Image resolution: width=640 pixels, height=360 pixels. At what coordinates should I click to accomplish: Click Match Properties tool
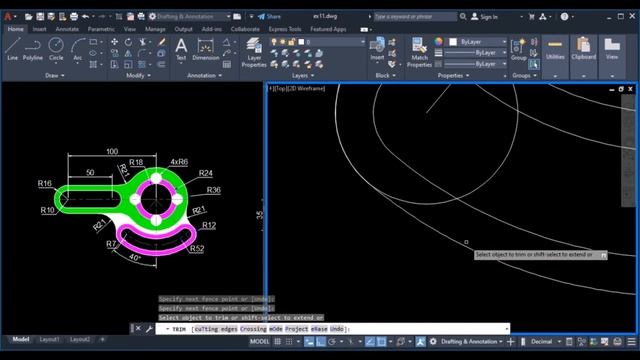(x=419, y=52)
